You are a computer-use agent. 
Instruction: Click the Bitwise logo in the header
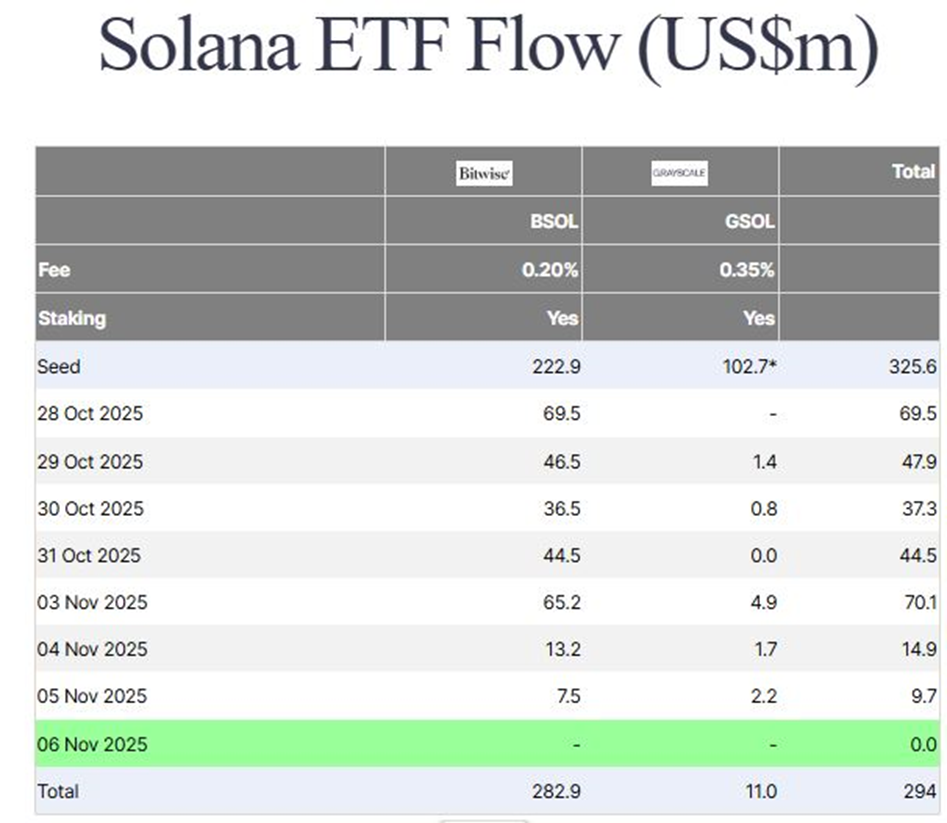[x=484, y=173]
